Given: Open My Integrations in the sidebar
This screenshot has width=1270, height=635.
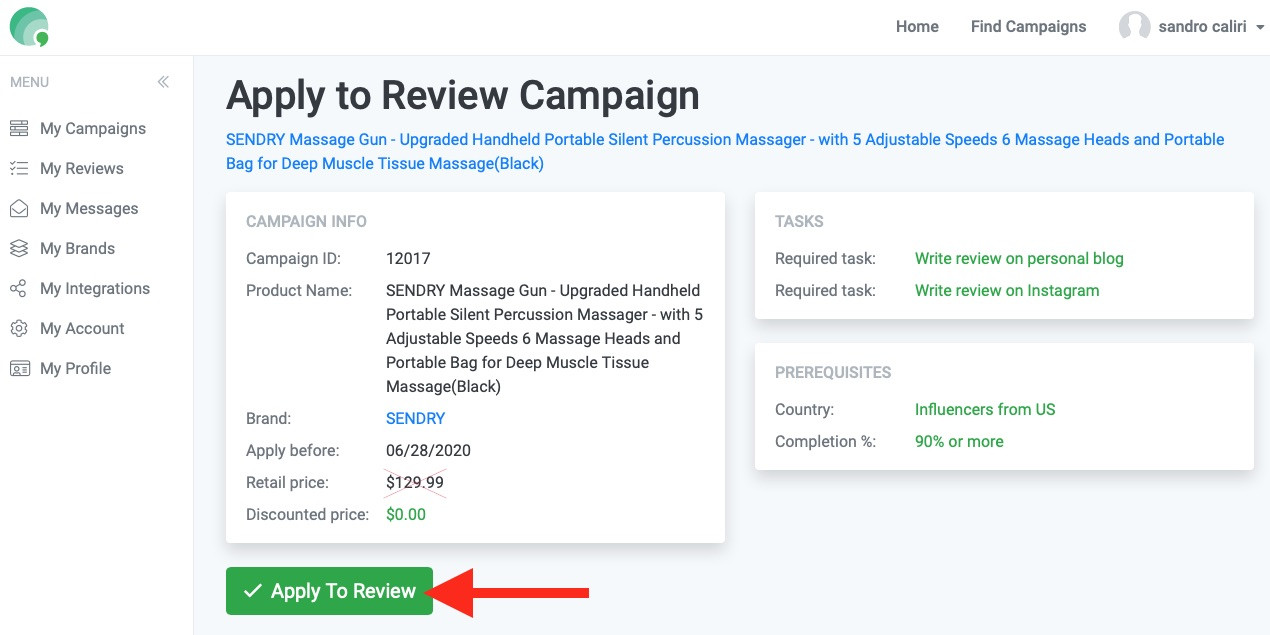Looking at the screenshot, I should (95, 288).
